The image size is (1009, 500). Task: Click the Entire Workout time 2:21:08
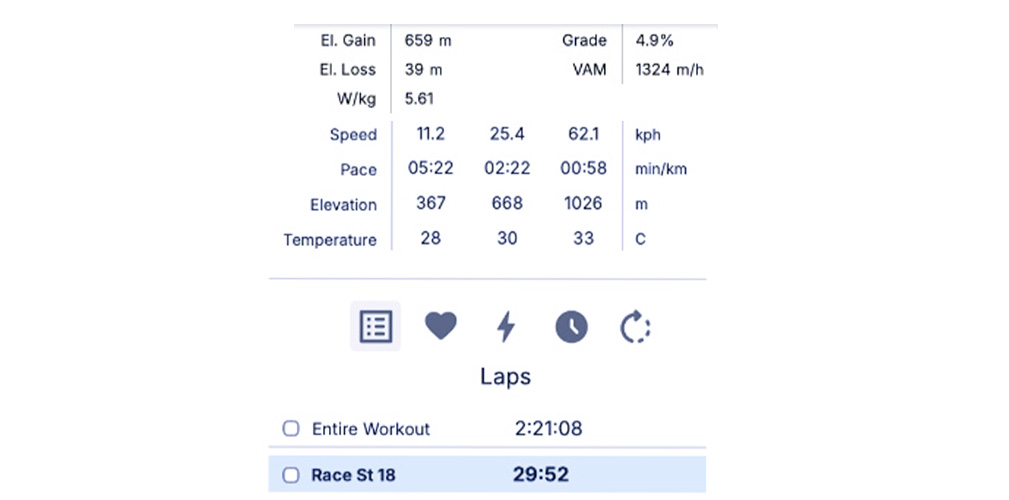coord(548,429)
